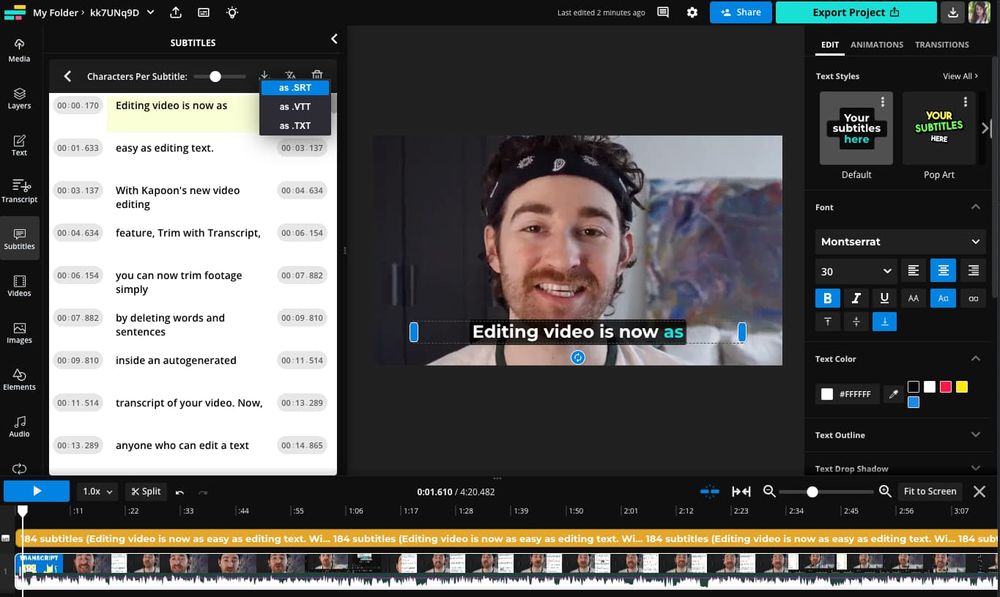1000x597 pixels.
Task: Open the font size dropdown showing 30
Action: pos(855,270)
